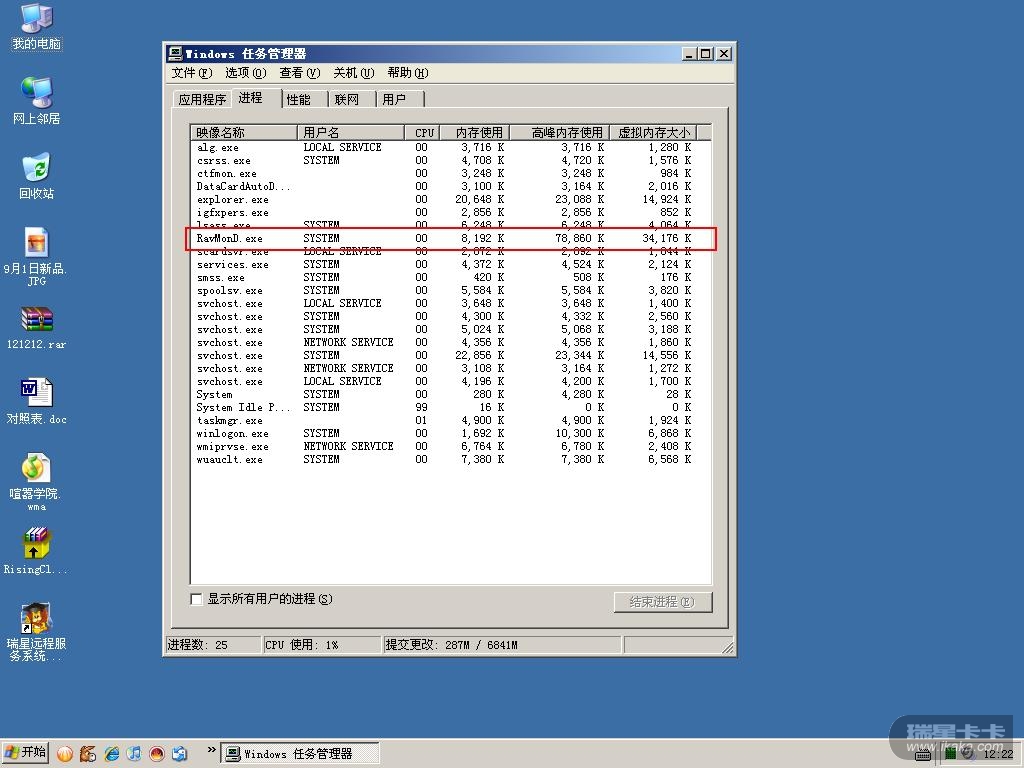This screenshot has width=1024, height=768.
Task: Click the keyboard input method tray icon
Action: point(923,754)
